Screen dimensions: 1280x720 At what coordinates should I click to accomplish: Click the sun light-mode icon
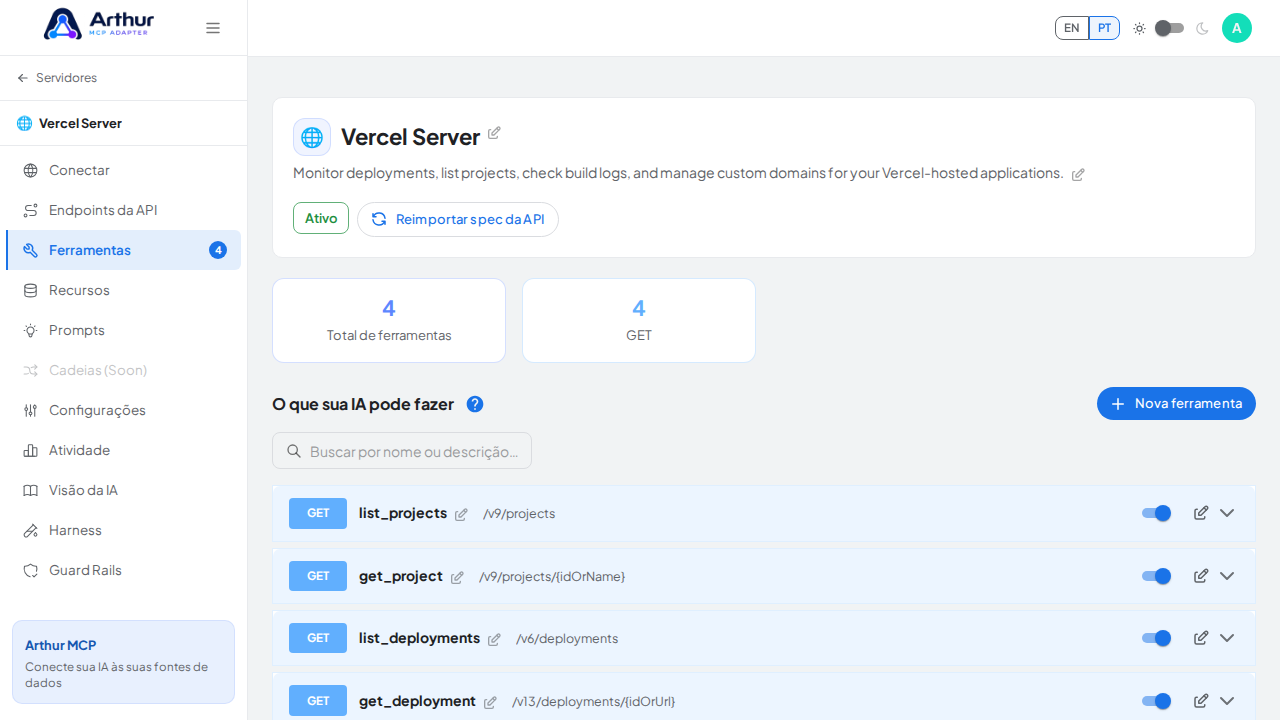coord(1139,28)
